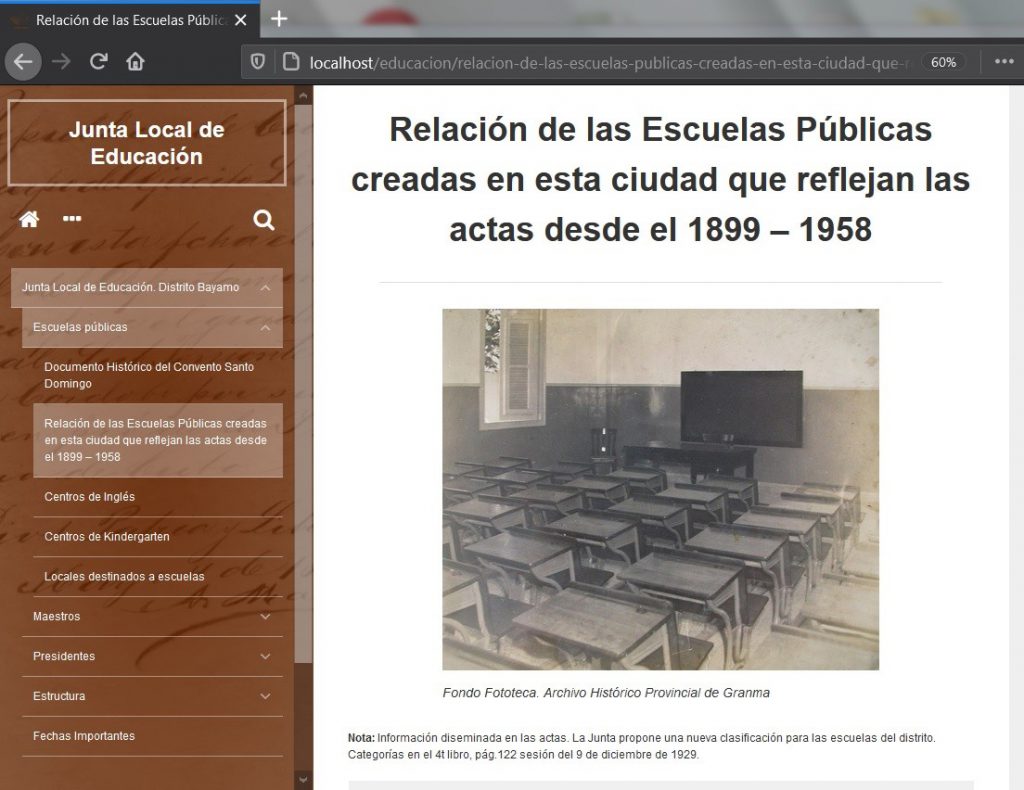Click the browser forward arrow
The width and height of the screenshot is (1024, 790).
pyautogui.click(x=61, y=62)
